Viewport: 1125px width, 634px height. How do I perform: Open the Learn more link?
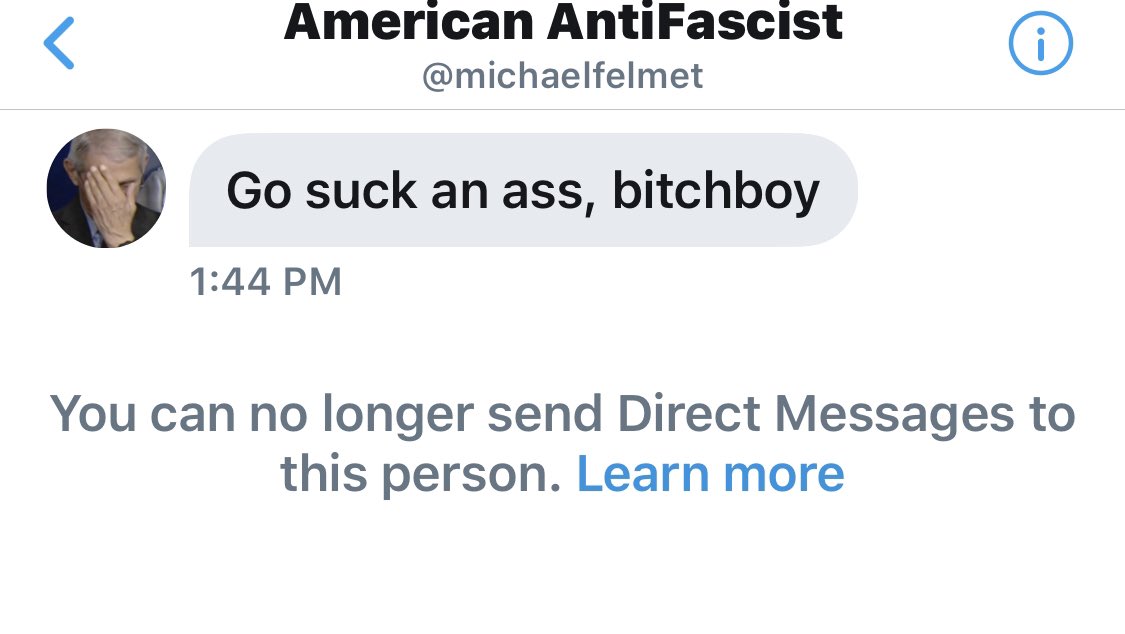[710, 474]
